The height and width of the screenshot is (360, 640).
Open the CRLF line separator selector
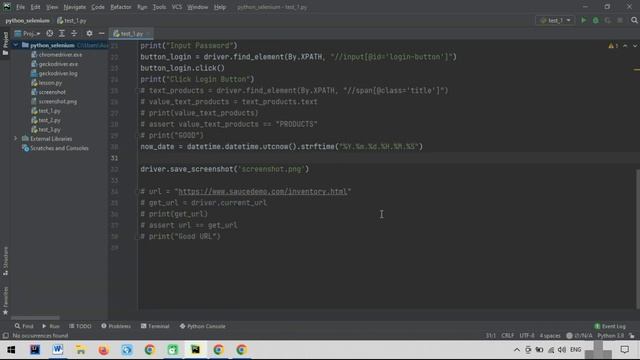508,336
